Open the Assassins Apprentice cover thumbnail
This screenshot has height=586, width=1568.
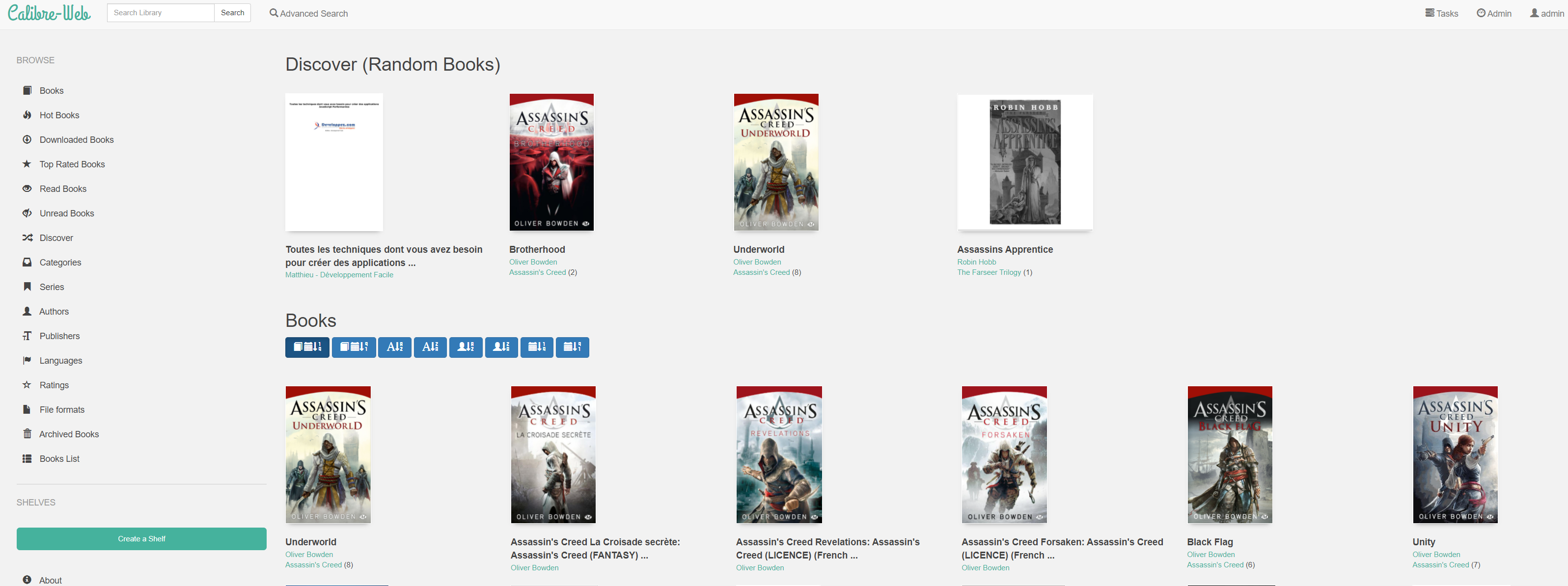[x=1025, y=162]
